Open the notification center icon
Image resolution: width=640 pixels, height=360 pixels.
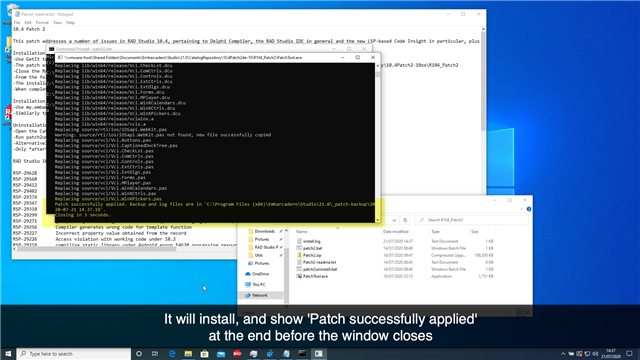[x=629, y=353]
